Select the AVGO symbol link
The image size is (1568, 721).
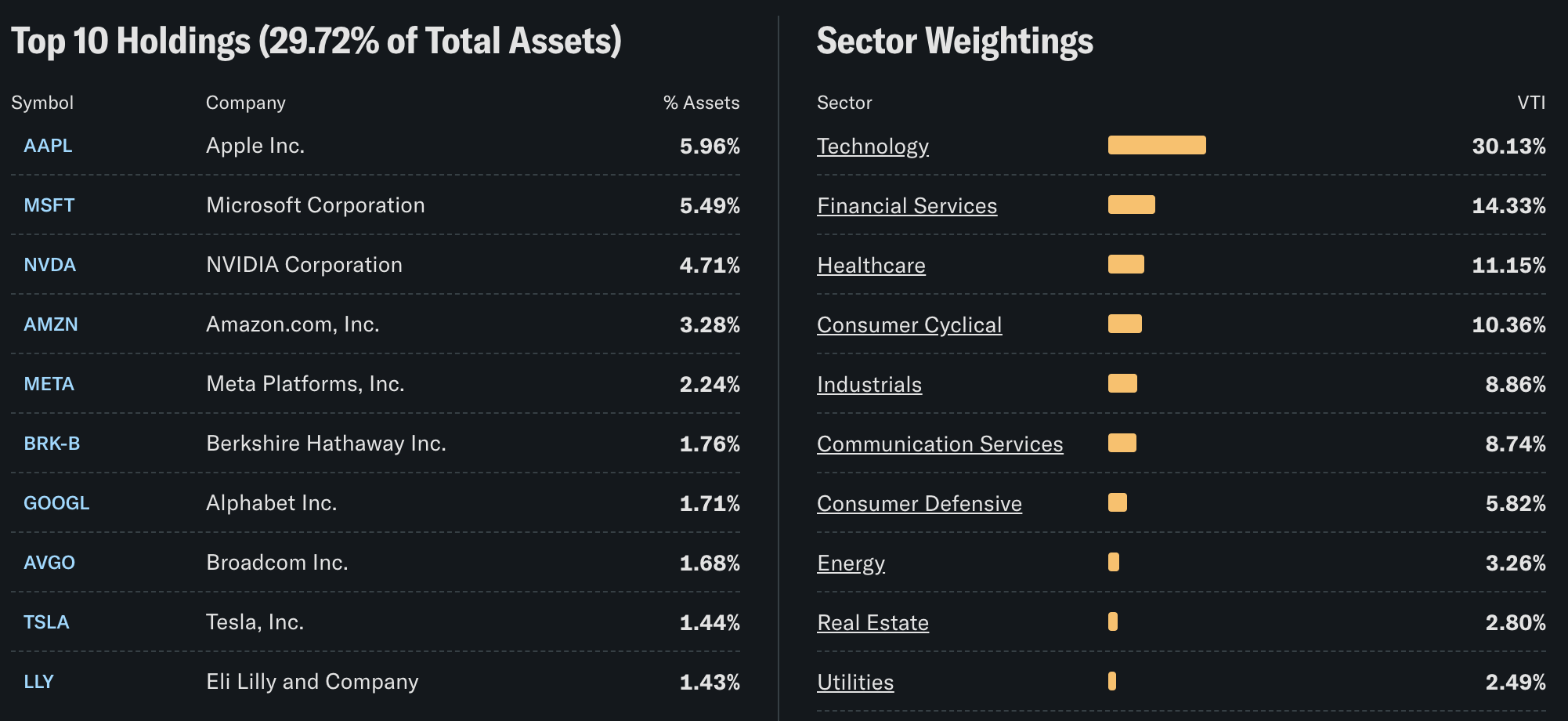point(49,563)
